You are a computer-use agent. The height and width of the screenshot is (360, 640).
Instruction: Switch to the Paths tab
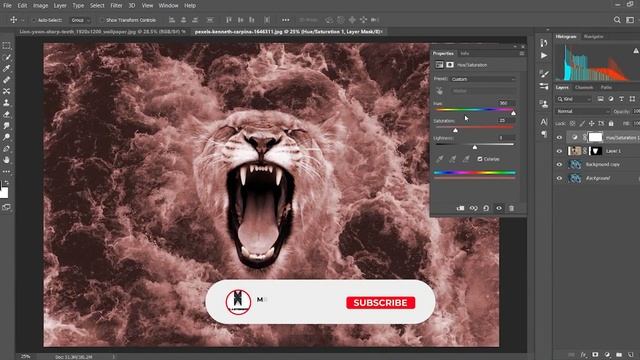606,87
